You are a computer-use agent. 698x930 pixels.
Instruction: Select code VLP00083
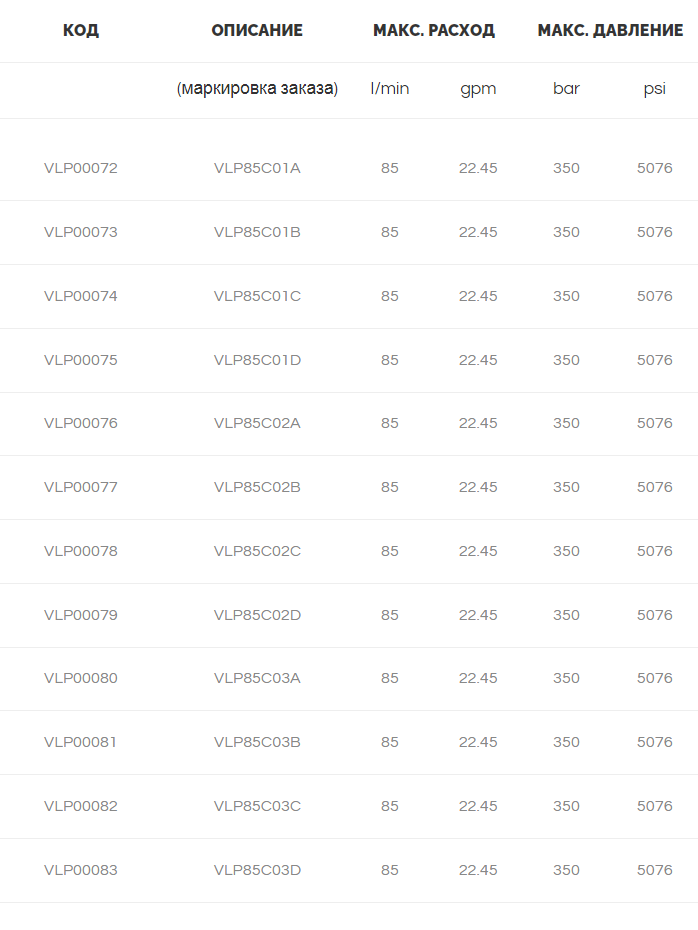(x=81, y=871)
